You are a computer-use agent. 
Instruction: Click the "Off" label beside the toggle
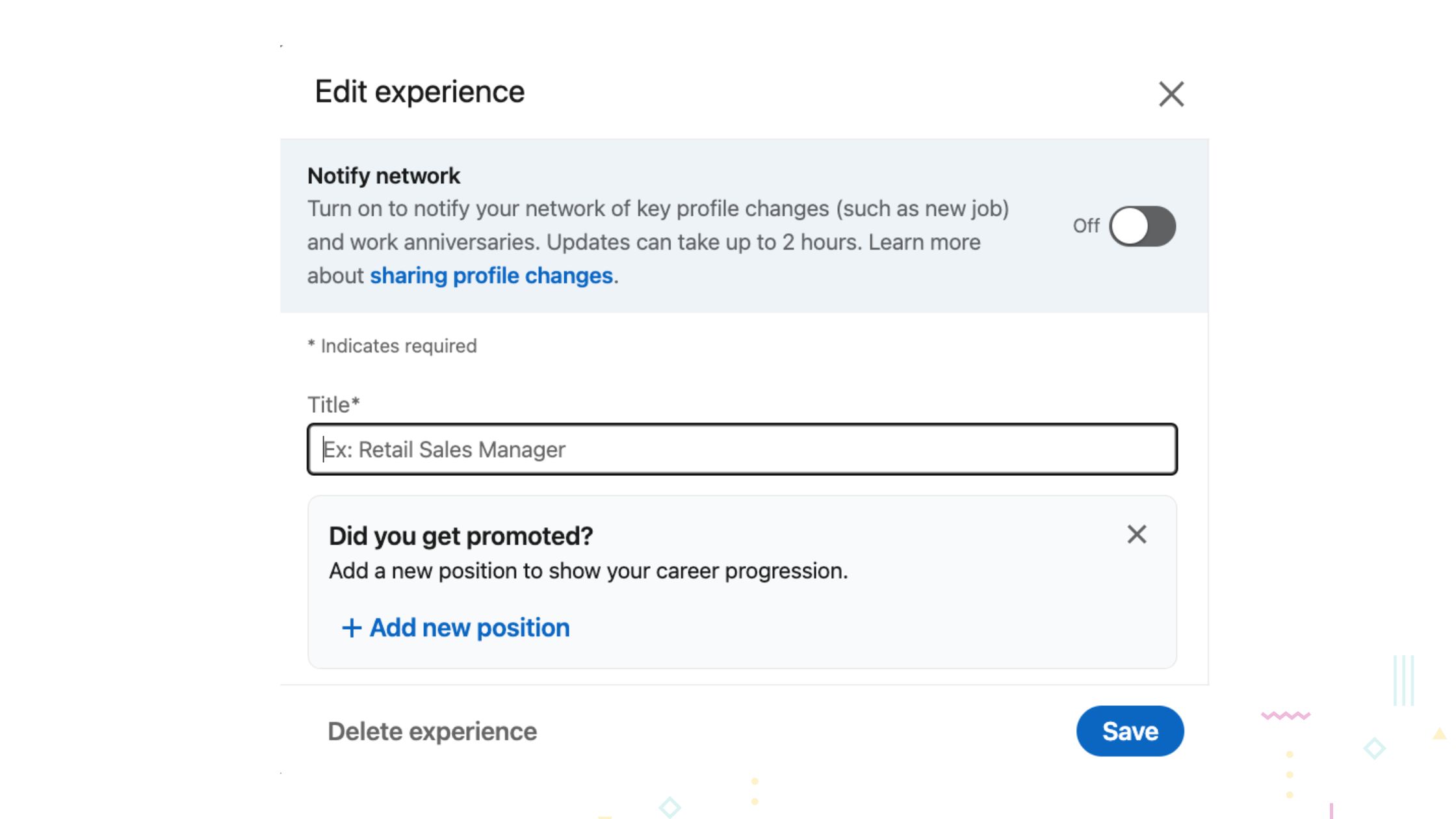[1085, 226]
